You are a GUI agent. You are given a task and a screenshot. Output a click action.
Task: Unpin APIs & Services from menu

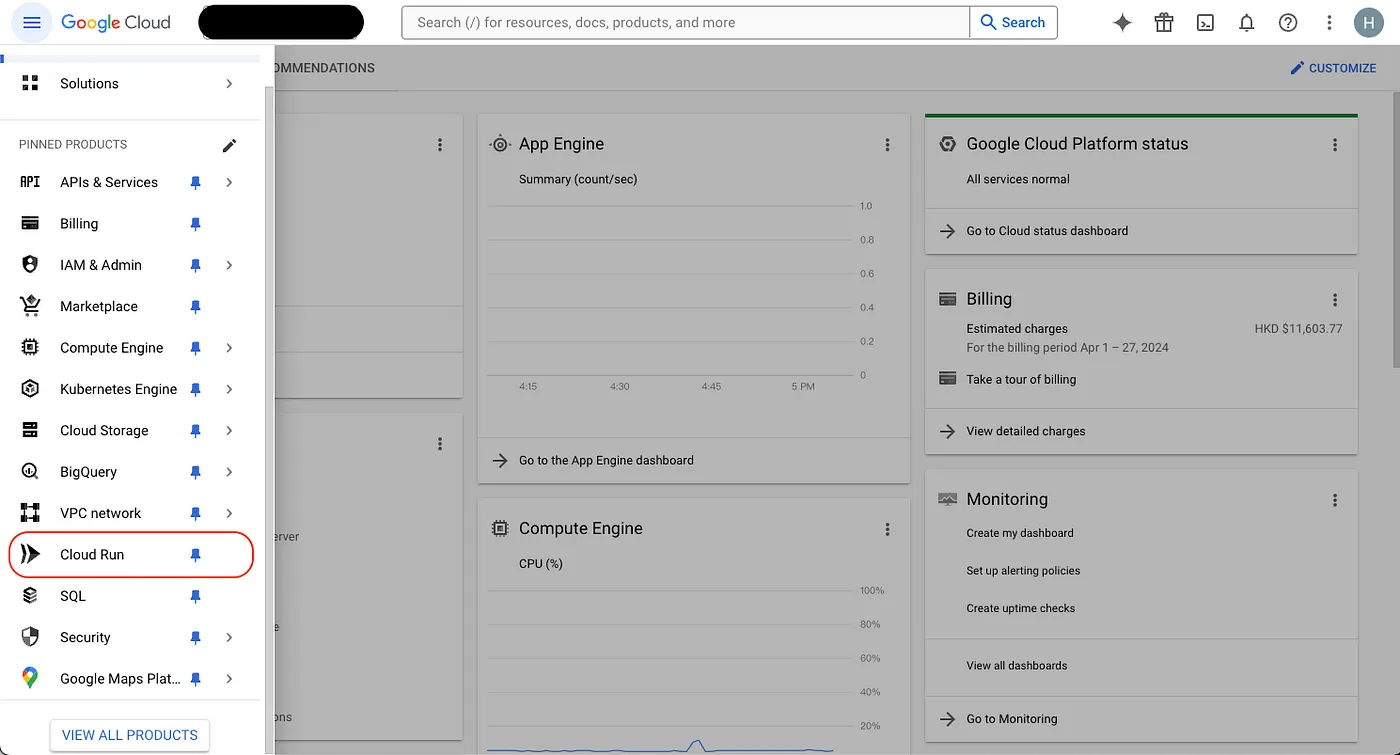[196, 183]
